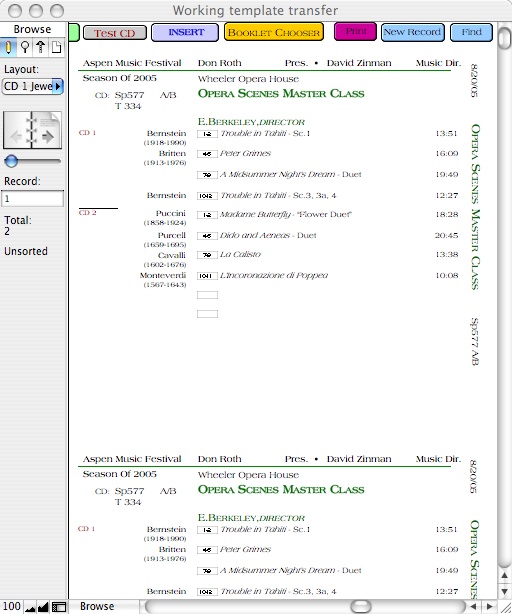Open the Layout pop-up menu CD 1 Jewe
Image resolution: width=512 pixels, height=614 pixels.
click(x=32, y=86)
